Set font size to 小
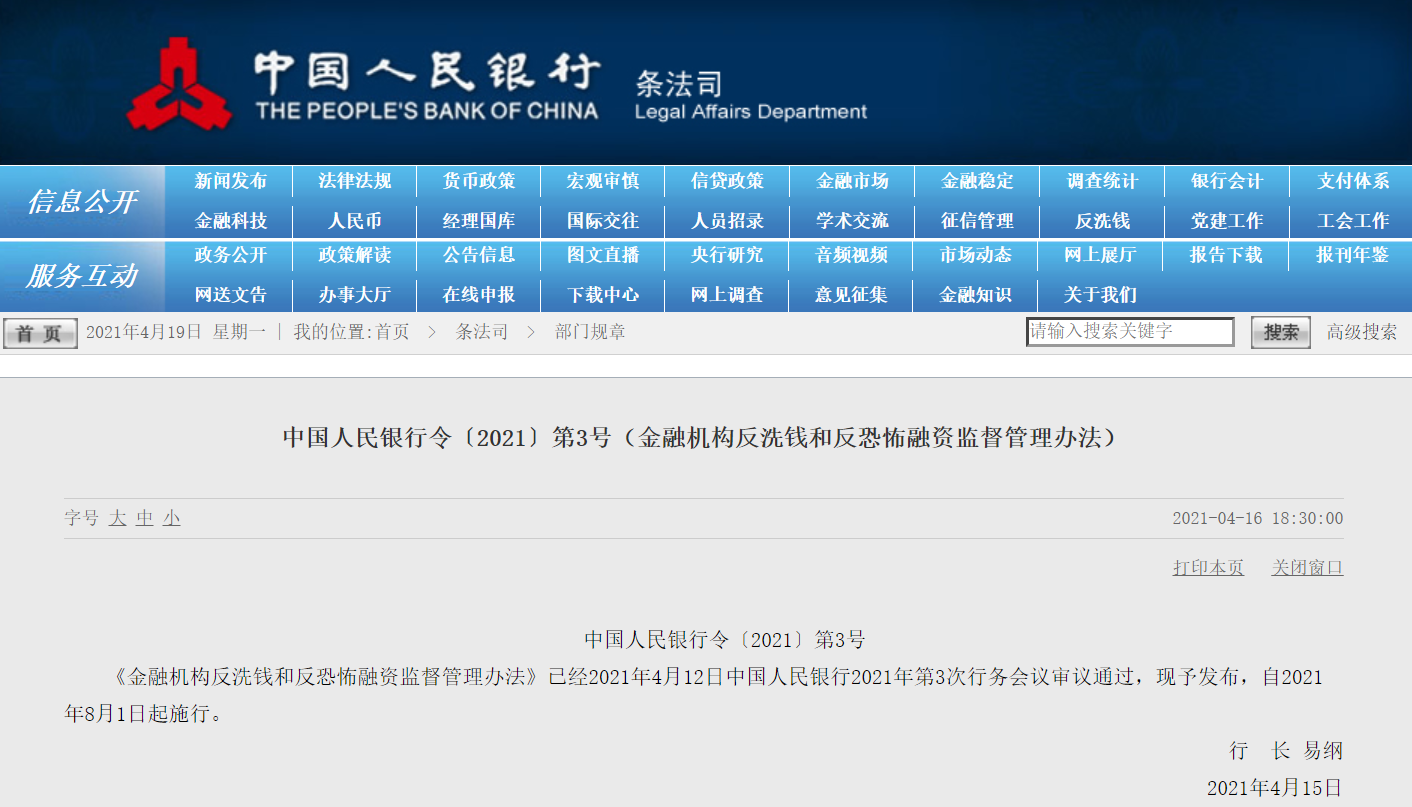 (x=172, y=518)
